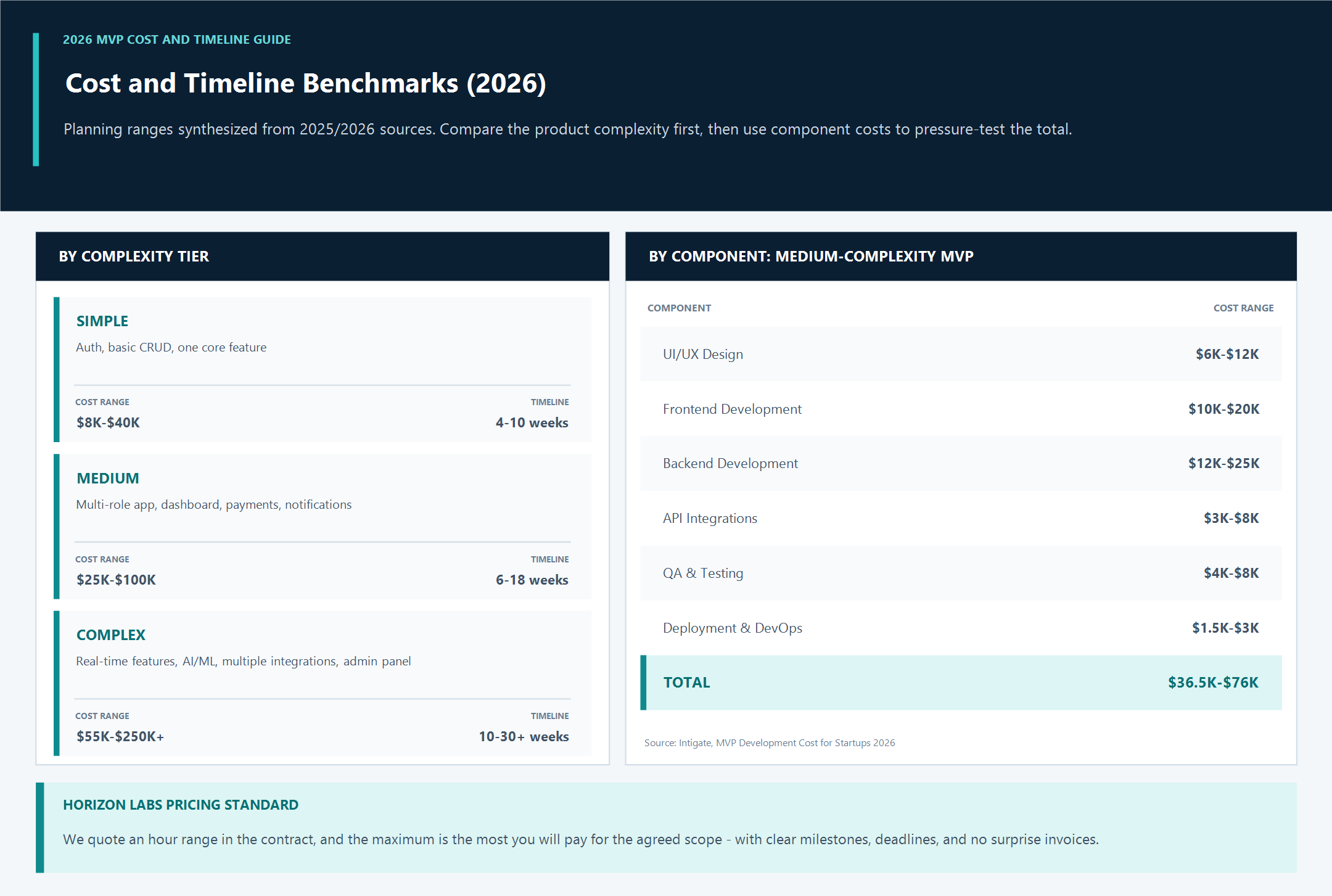Select the QA & Testing row
Viewport: 1332px width, 896px height.
961,573
